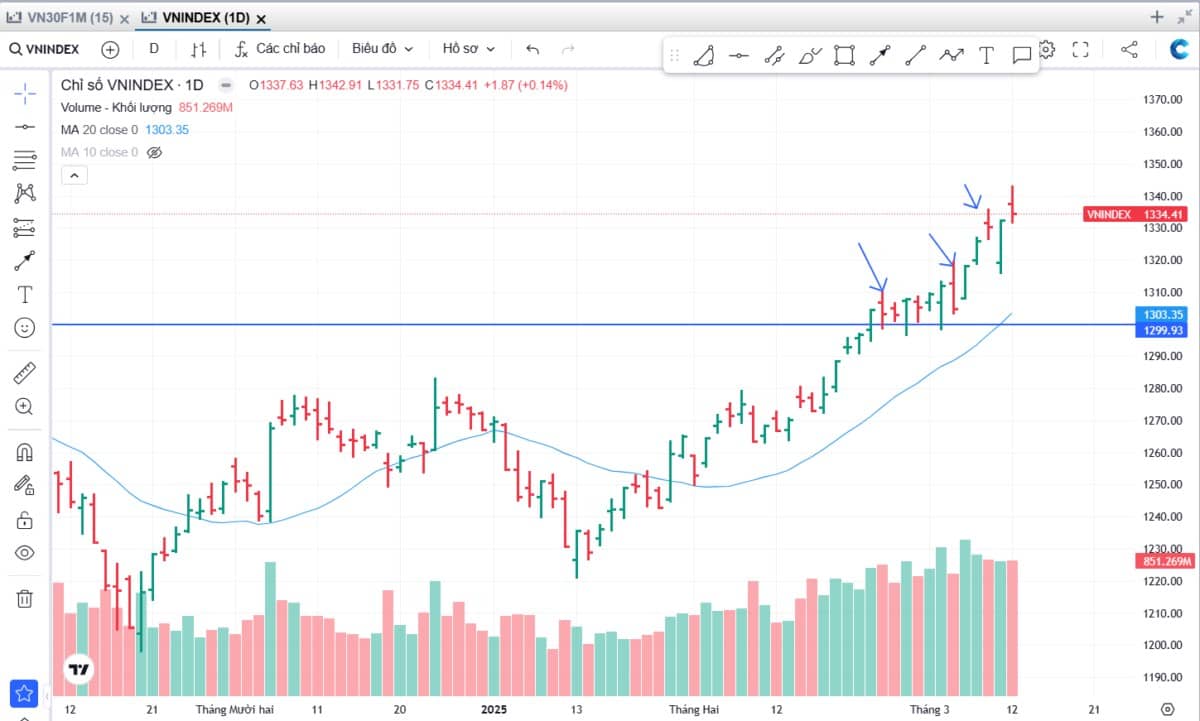
Task: Toggle stay in drawing mode
Action: click(25, 486)
